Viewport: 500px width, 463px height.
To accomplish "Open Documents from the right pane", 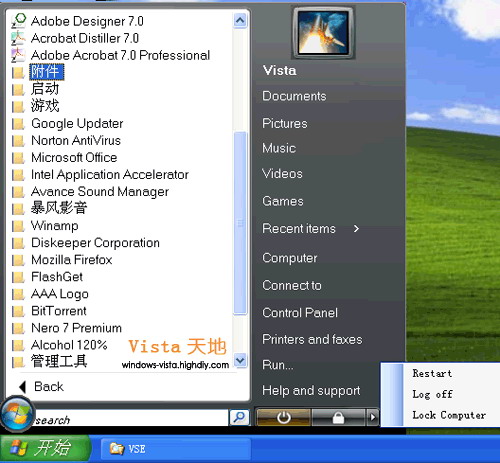I will (x=294, y=96).
